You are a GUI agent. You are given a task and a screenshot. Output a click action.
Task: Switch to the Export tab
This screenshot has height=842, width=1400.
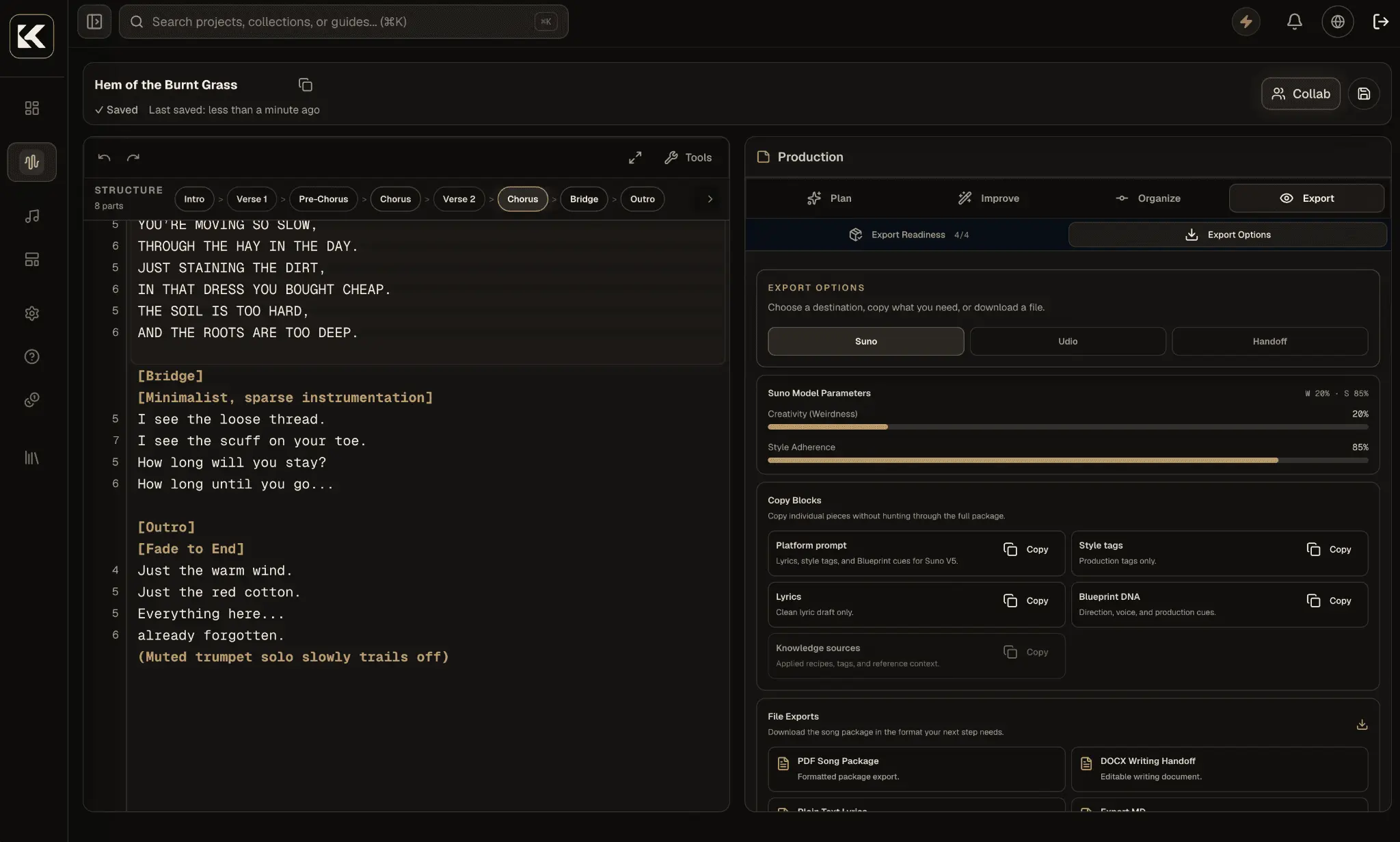click(x=1306, y=198)
